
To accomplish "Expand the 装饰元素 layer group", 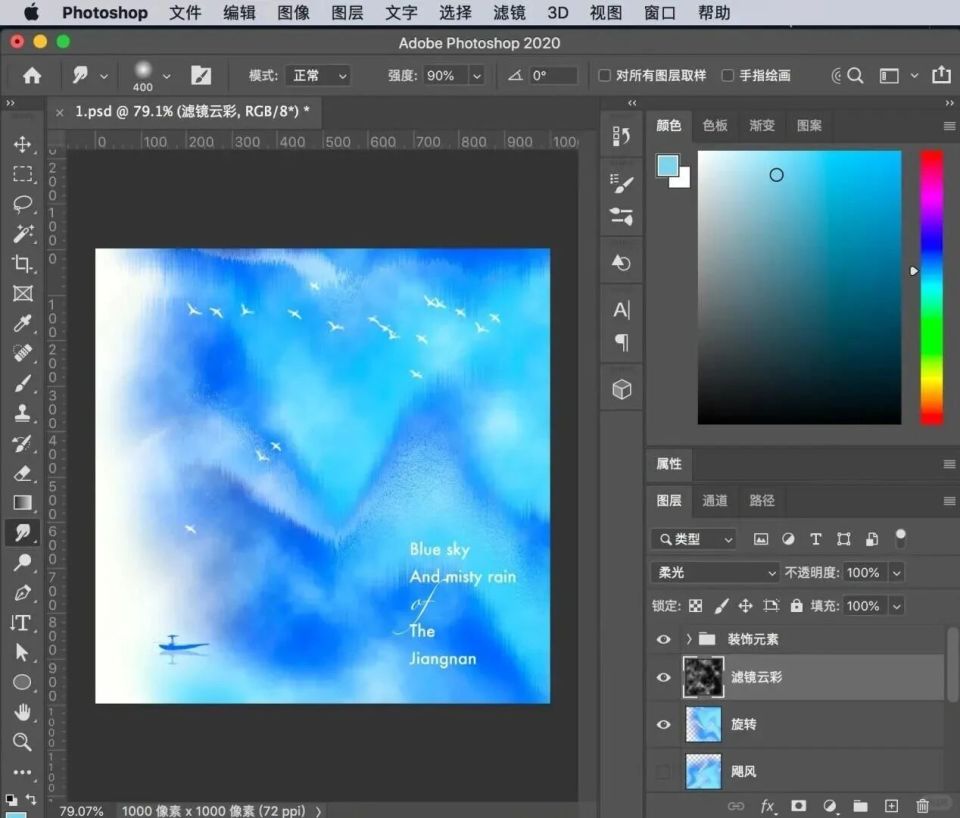I will coord(688,639).
